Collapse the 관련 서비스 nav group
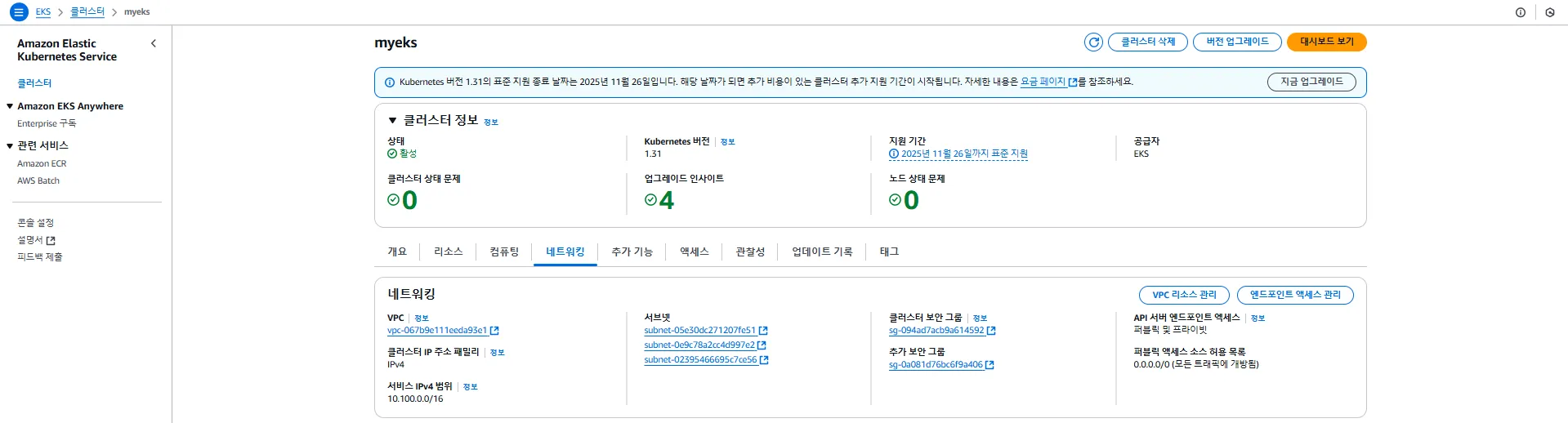1568x423 pixels. point(10,145)
